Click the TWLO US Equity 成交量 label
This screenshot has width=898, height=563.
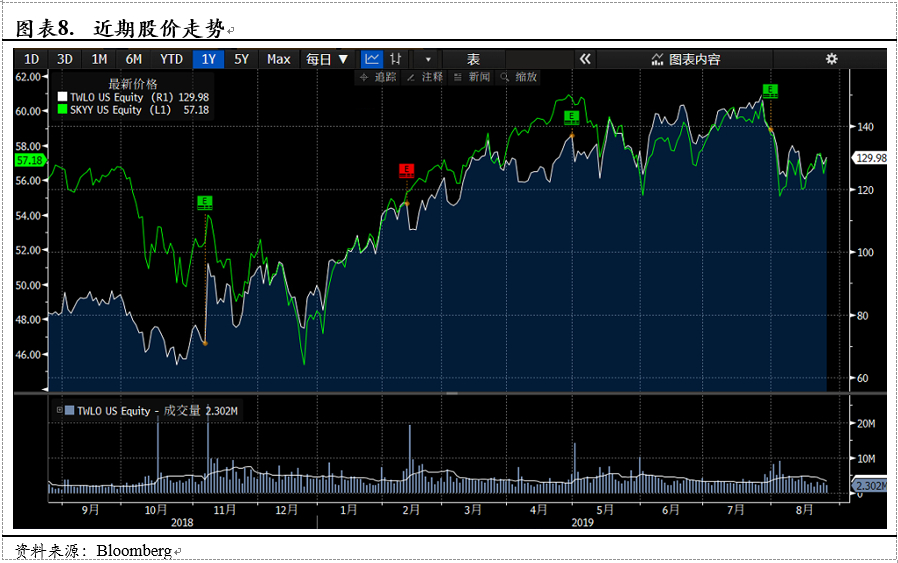(x=138, y=411)
